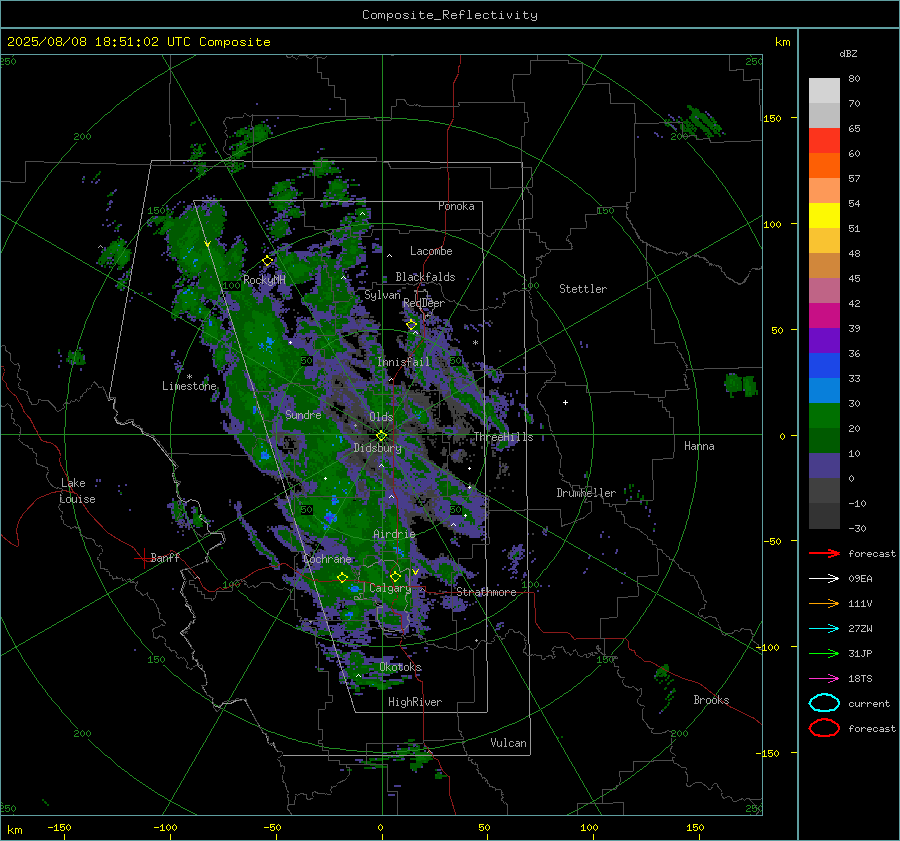The height and width of the screenshot is (841, 900).
Task: Click the Innisfail city label
Action: click(403, 362)
